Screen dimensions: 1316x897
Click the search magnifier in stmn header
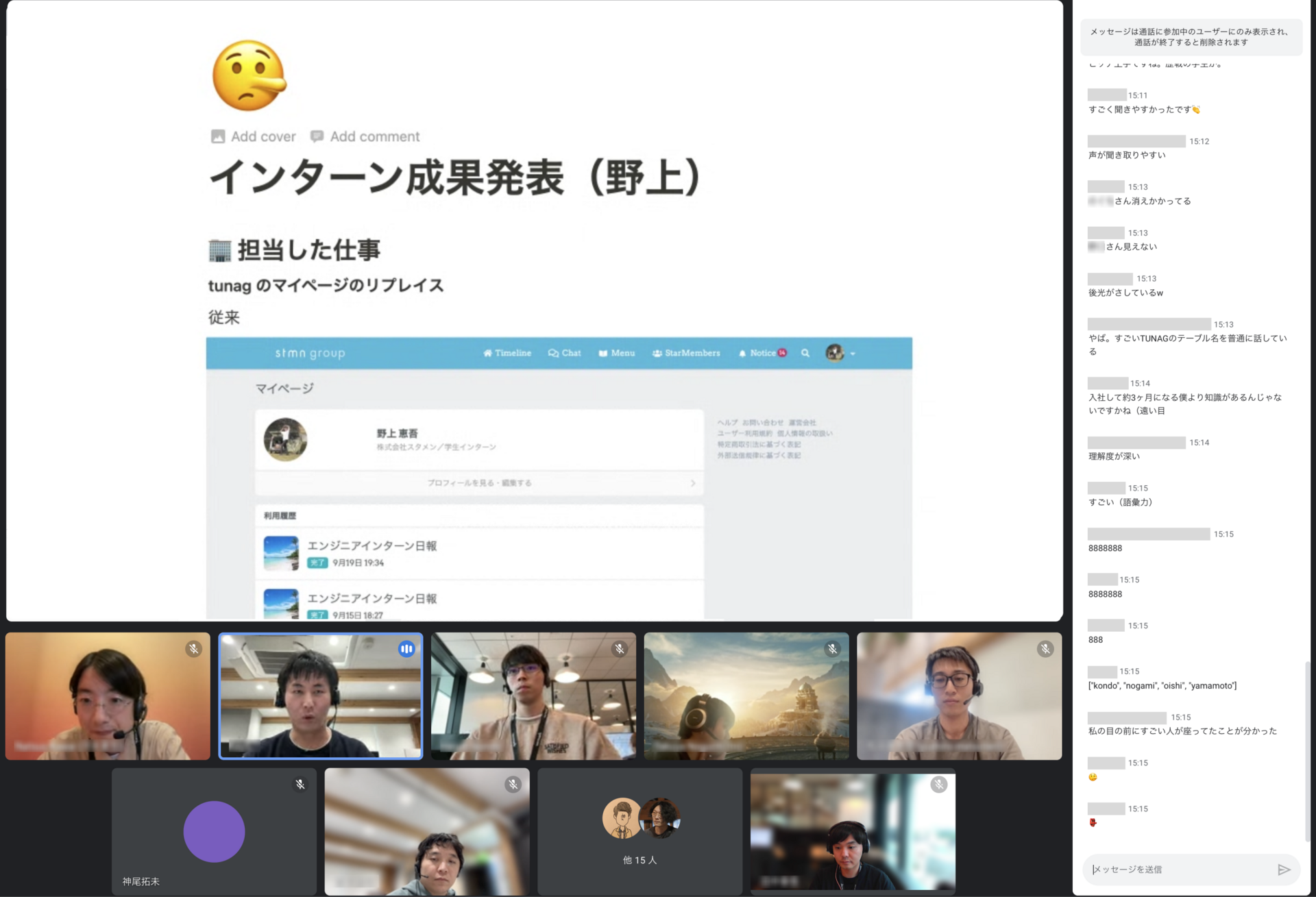coord(805,353)
